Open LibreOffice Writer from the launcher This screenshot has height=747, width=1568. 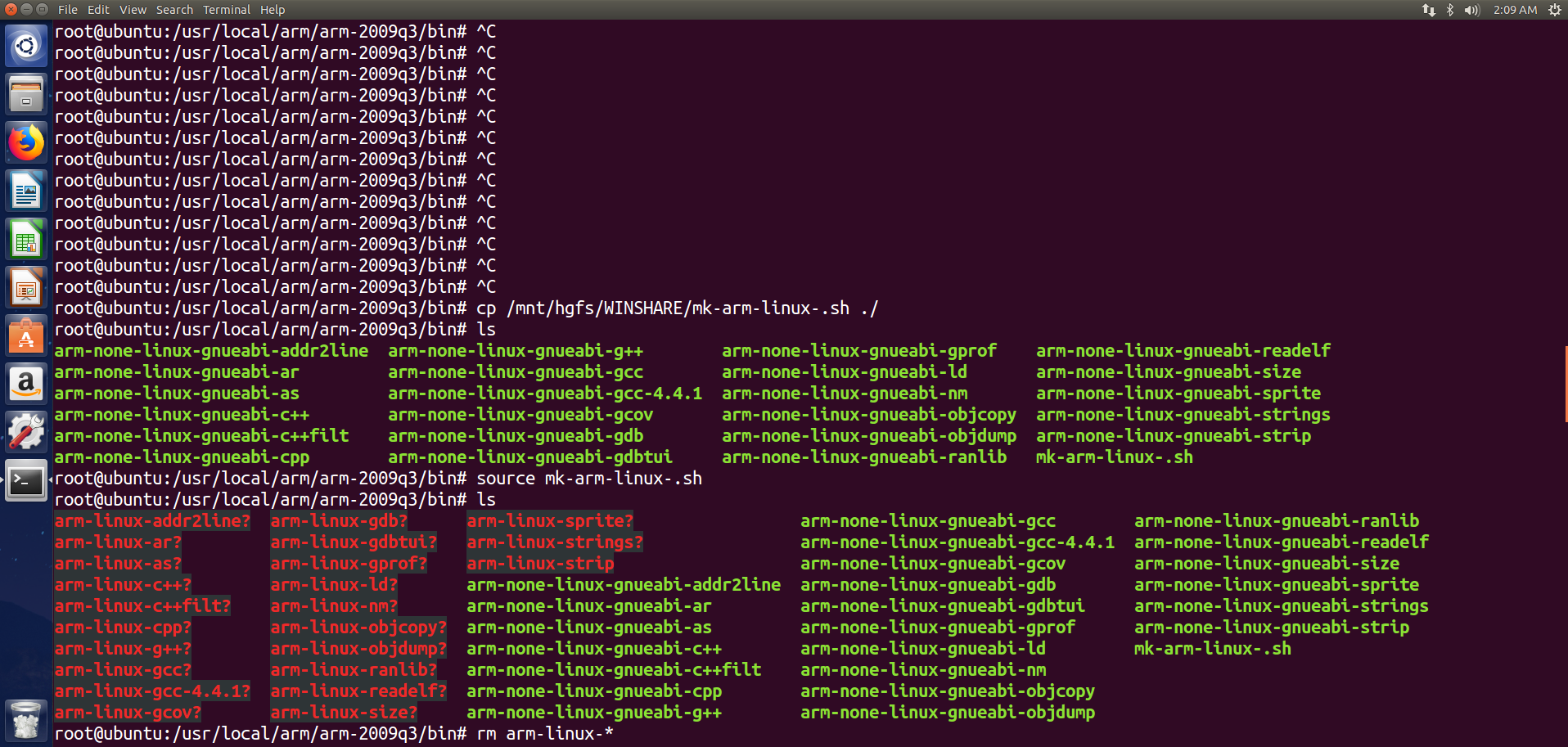(26, 191)
